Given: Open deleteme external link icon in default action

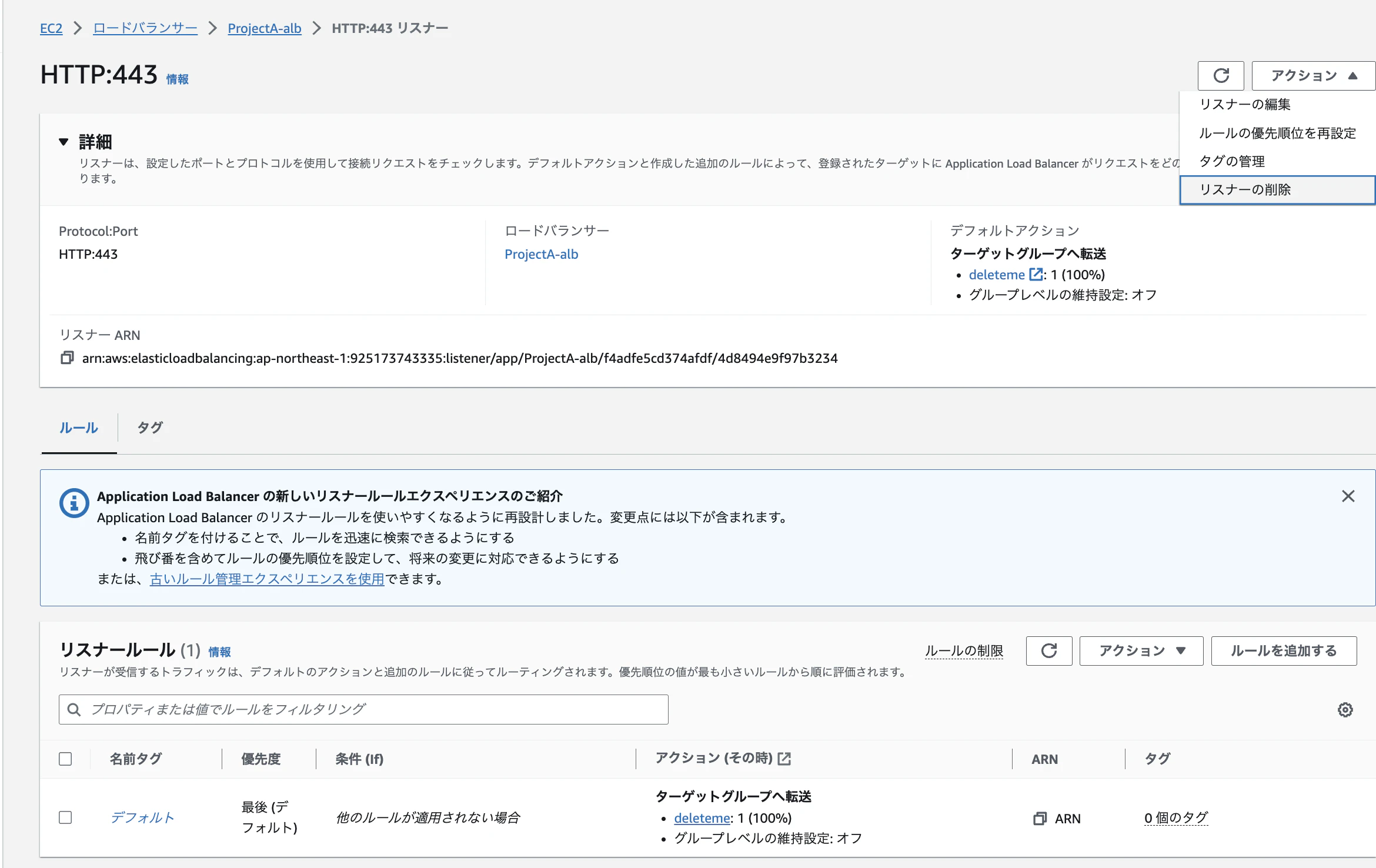Looking at the screenshot, I should tap(1035, 275).
